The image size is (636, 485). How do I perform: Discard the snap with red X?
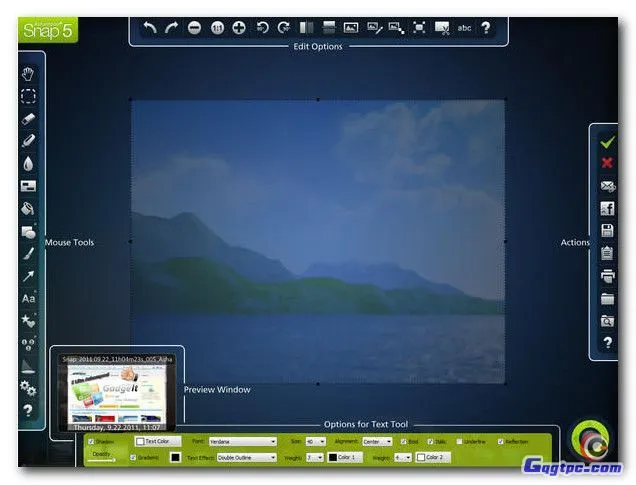pos(606,163)
